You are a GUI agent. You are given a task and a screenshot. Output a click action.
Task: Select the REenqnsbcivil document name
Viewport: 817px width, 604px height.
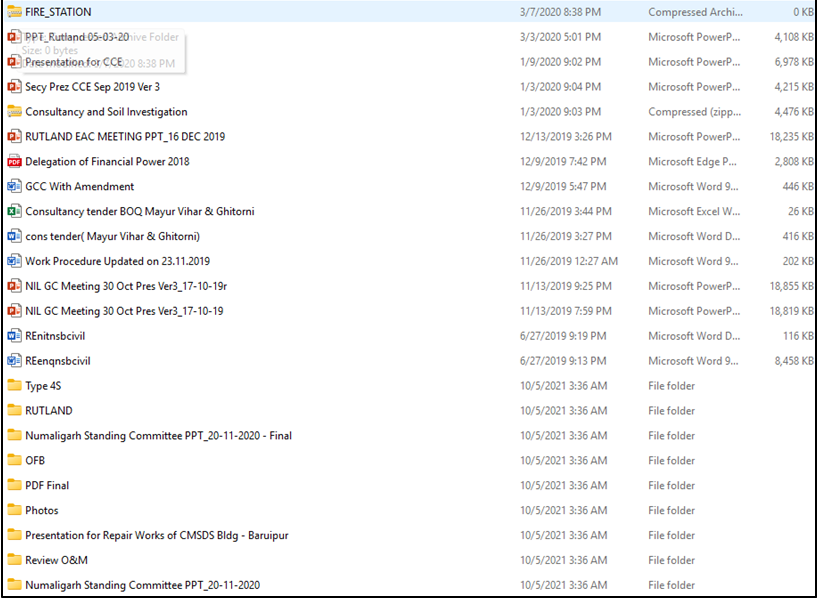click(x=57, y=361)
